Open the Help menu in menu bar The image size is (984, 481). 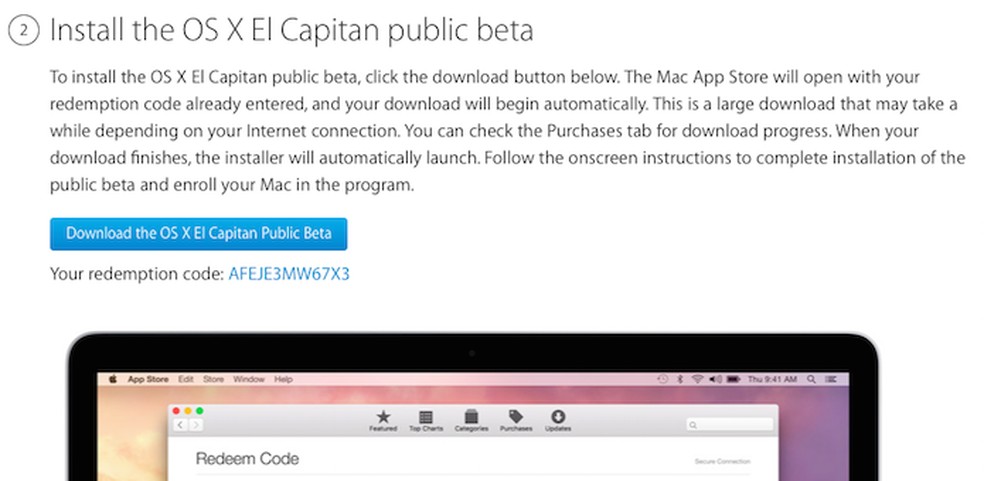[284, 379]
